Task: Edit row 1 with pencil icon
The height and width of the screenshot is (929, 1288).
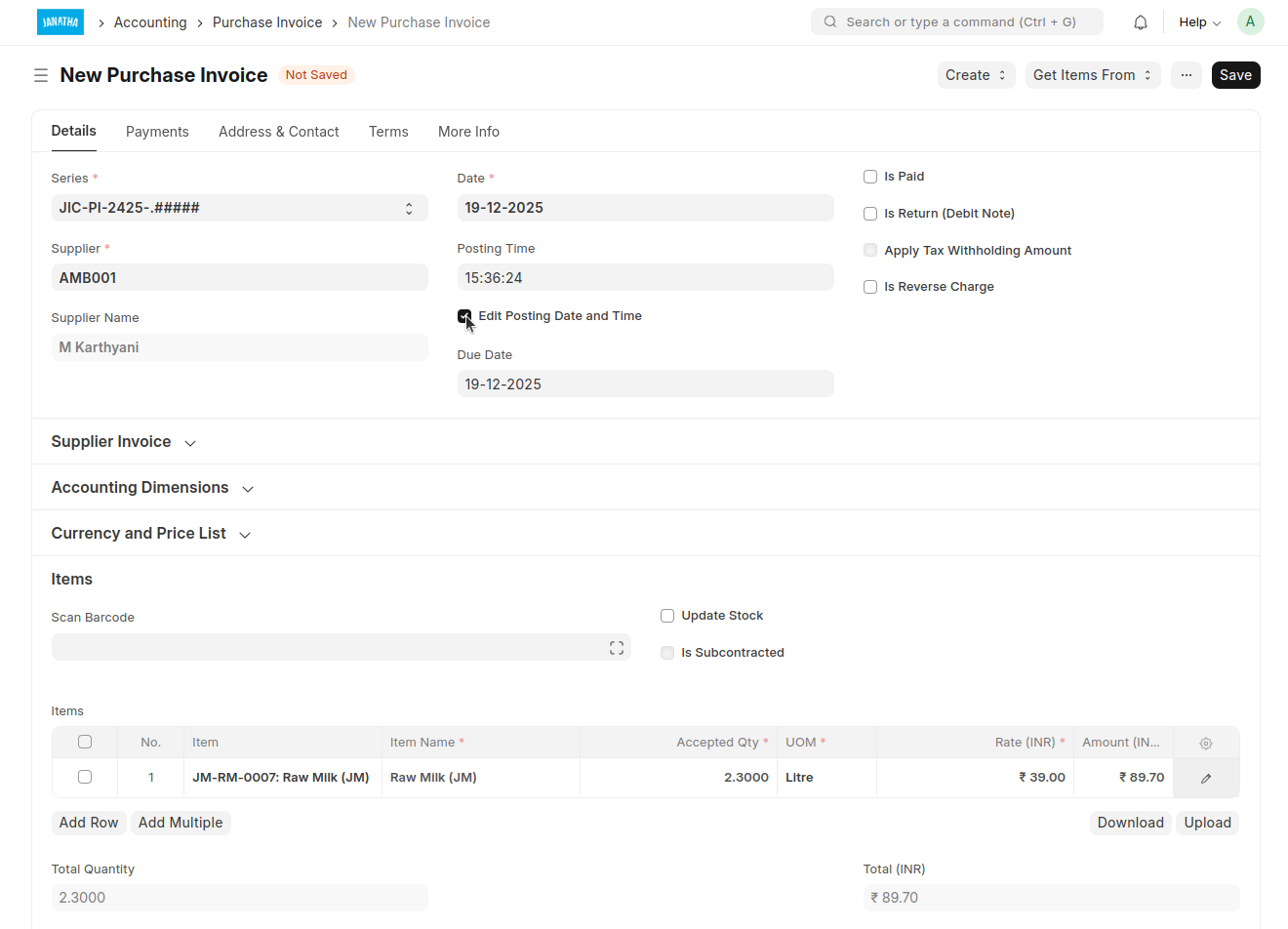Action: point(1206,779)
